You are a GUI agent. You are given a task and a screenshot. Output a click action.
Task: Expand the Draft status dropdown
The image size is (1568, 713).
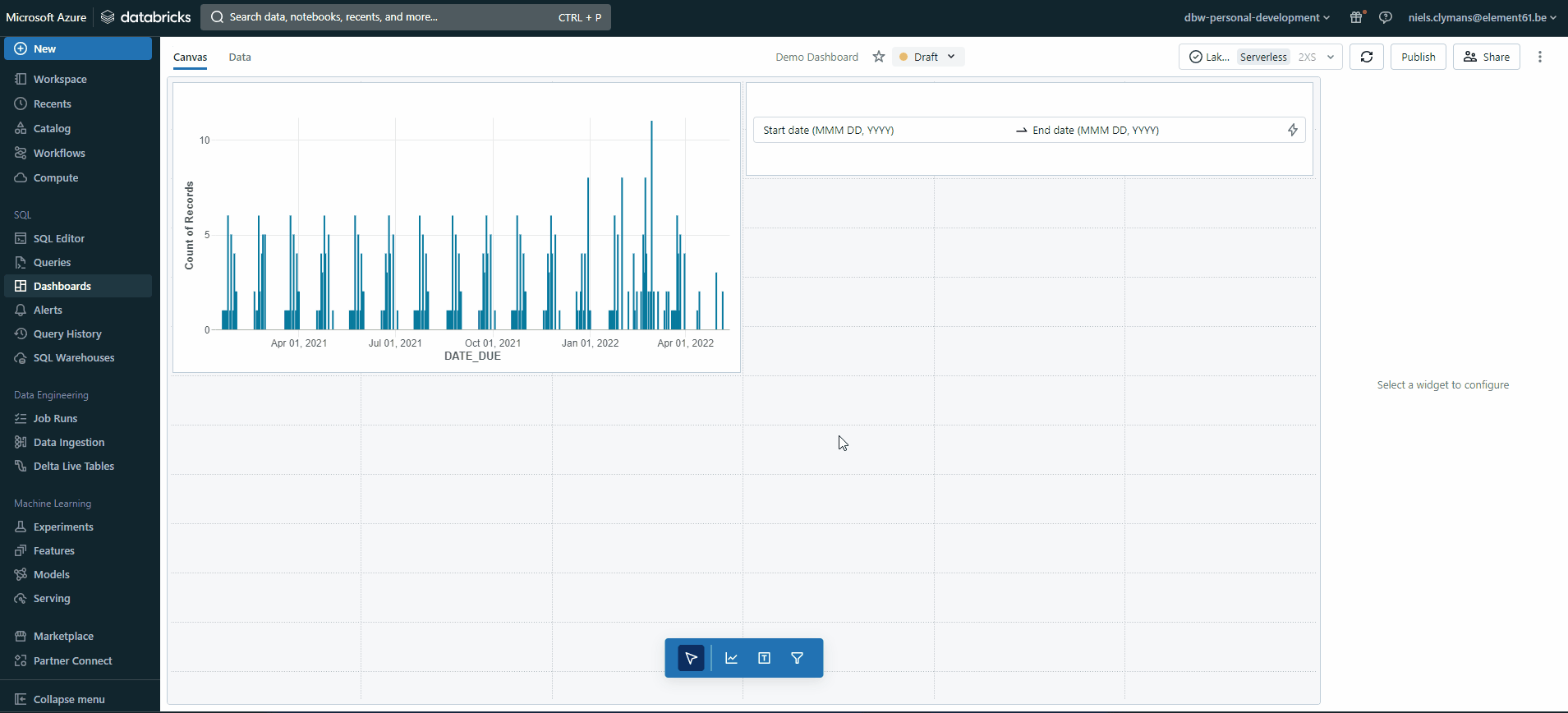[927, 57]
